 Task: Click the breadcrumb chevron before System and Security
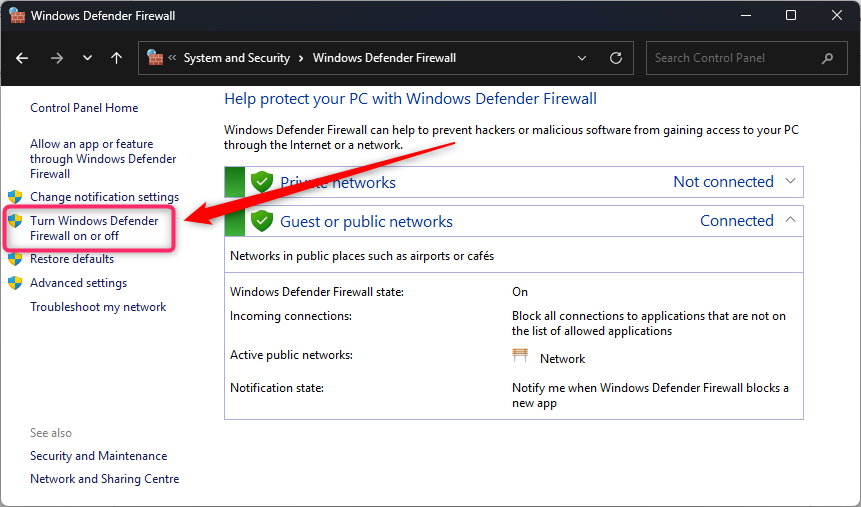coord(172,57)
